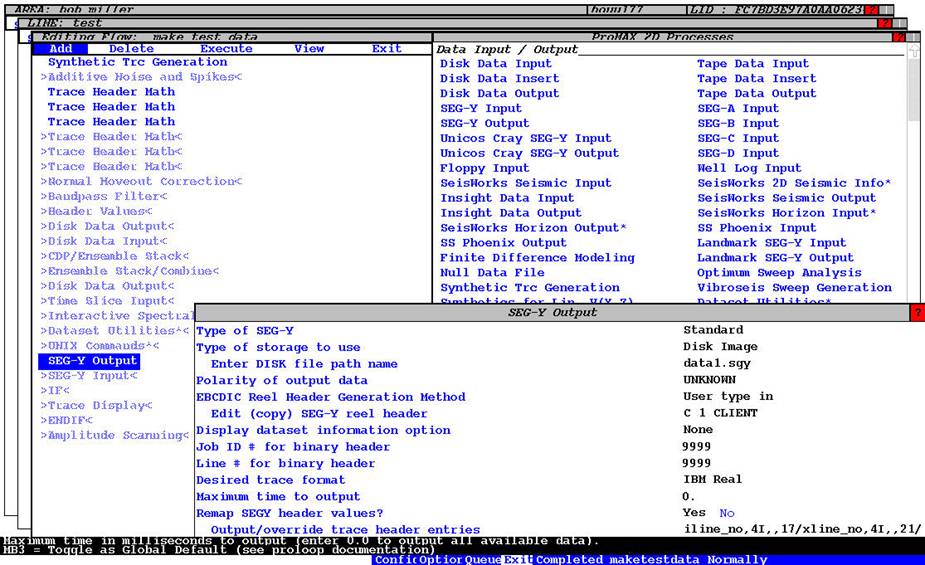Edit Job ID binary header value 9999

(x=696, y=446)
